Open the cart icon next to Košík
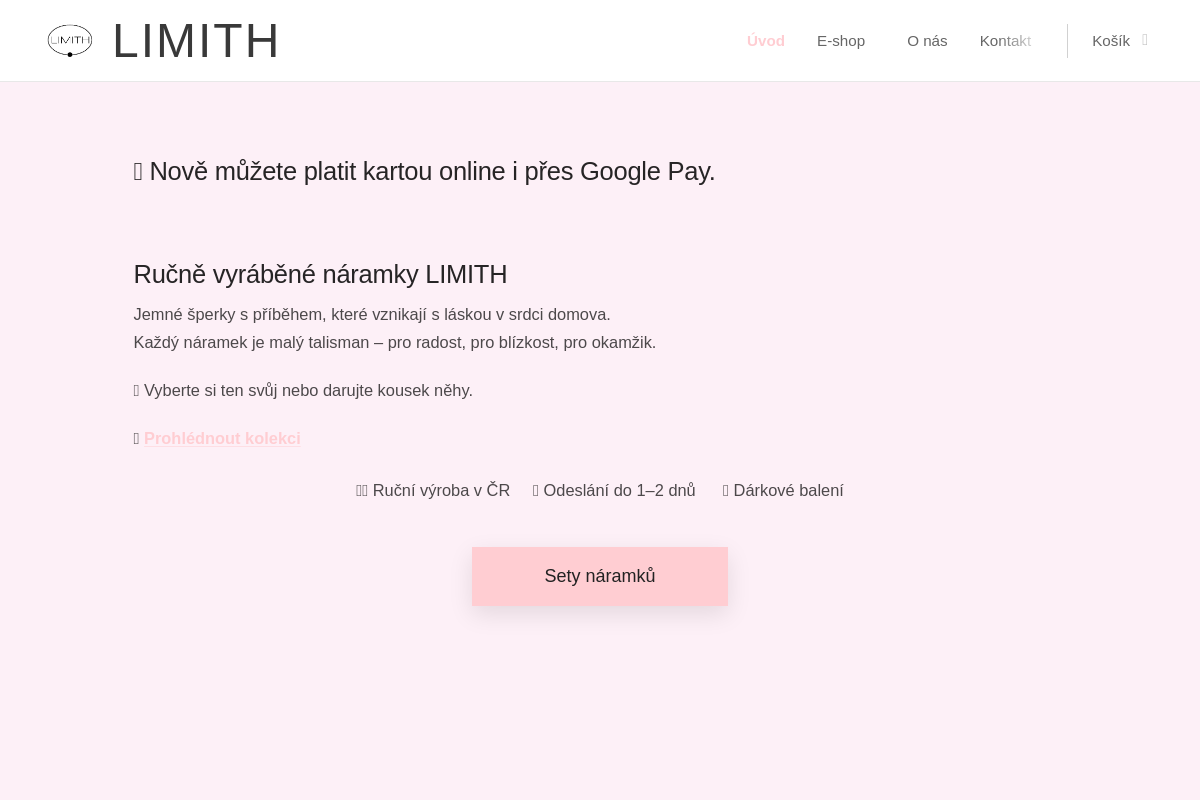This screenshot has height=800, width=1200. (1144, 40)
